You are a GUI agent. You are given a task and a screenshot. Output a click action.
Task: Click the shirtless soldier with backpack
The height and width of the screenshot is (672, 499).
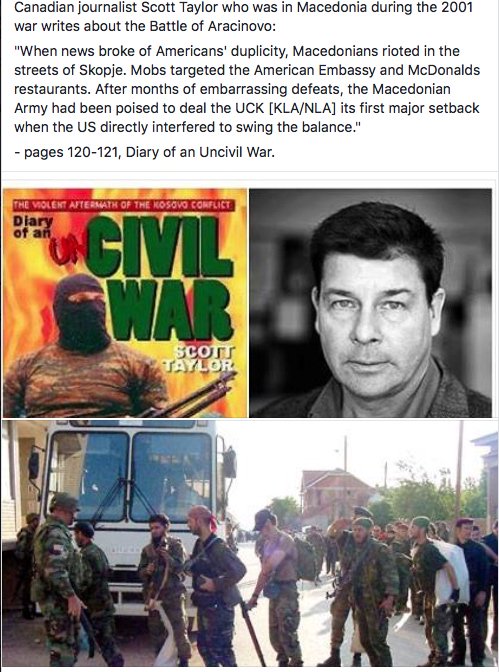click(277, 585)
